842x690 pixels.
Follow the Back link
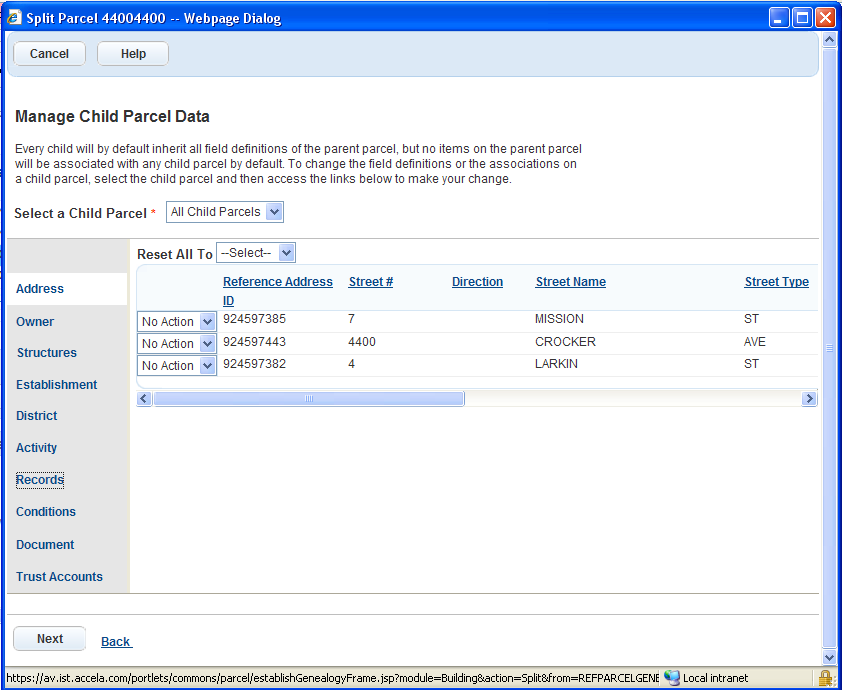[x=116, y=642]
